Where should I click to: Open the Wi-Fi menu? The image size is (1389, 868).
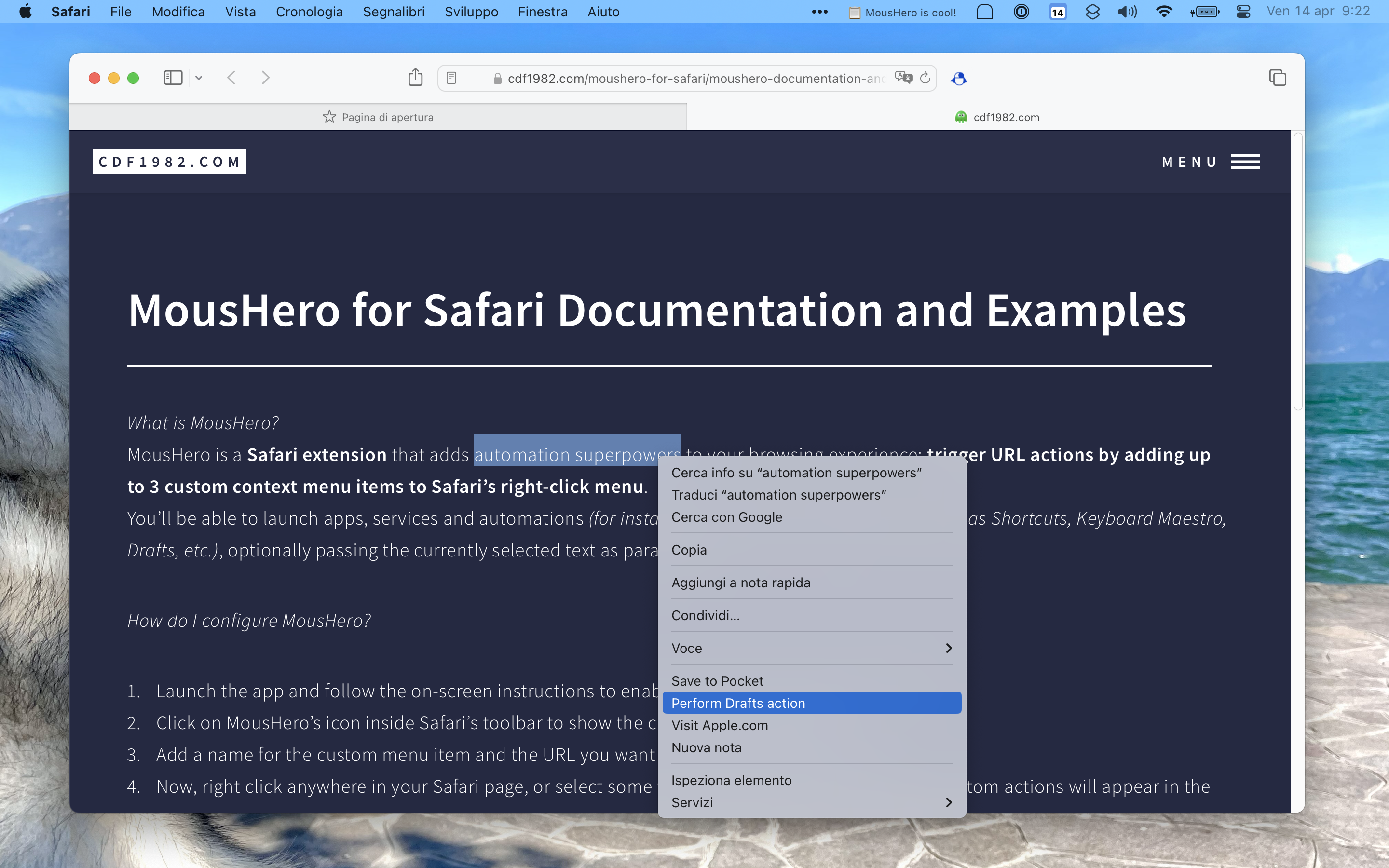tap(1164, 12)
